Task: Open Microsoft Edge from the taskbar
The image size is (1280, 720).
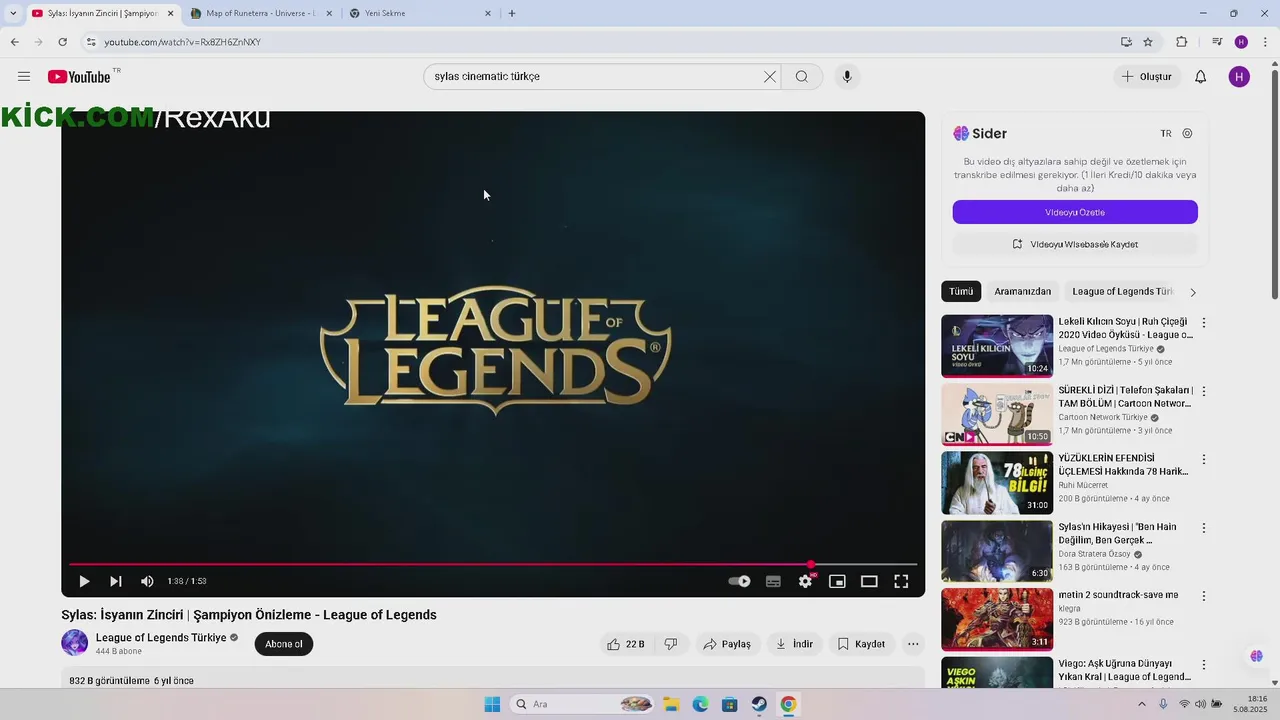Action: pos(700,704)
